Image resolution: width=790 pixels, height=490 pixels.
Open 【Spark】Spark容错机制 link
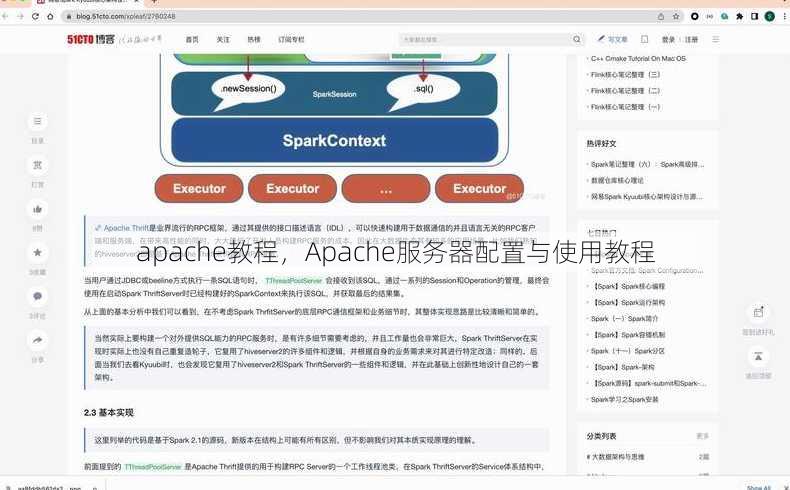click(628, 334)
